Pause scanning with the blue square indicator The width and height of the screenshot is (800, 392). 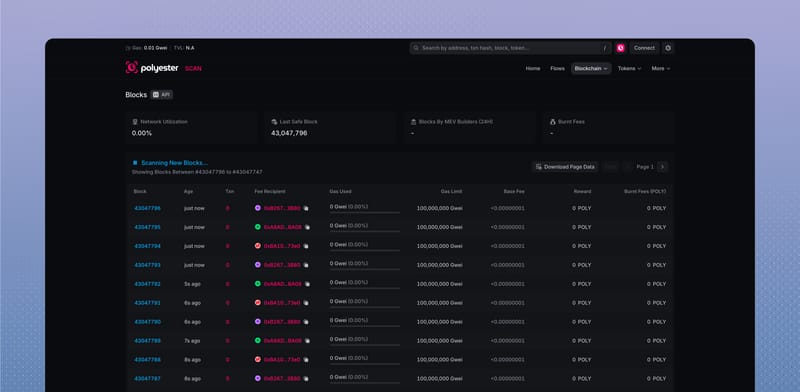(x=135, y=163)
